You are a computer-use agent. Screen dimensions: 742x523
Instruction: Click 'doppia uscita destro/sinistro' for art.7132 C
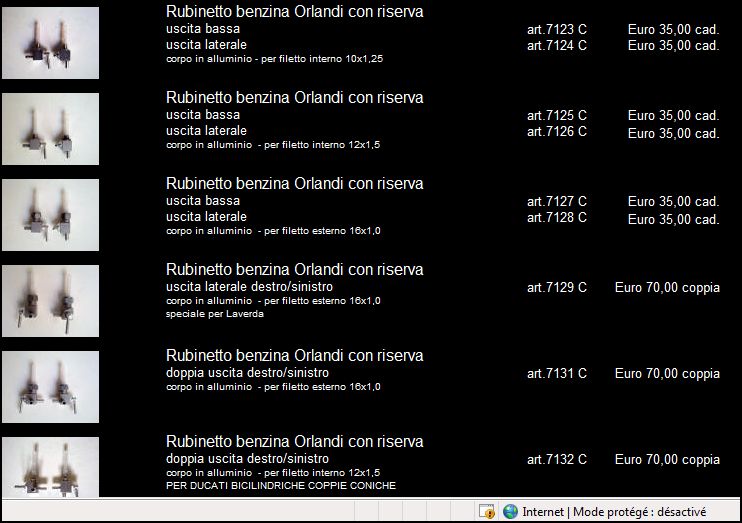click(247, 459)
